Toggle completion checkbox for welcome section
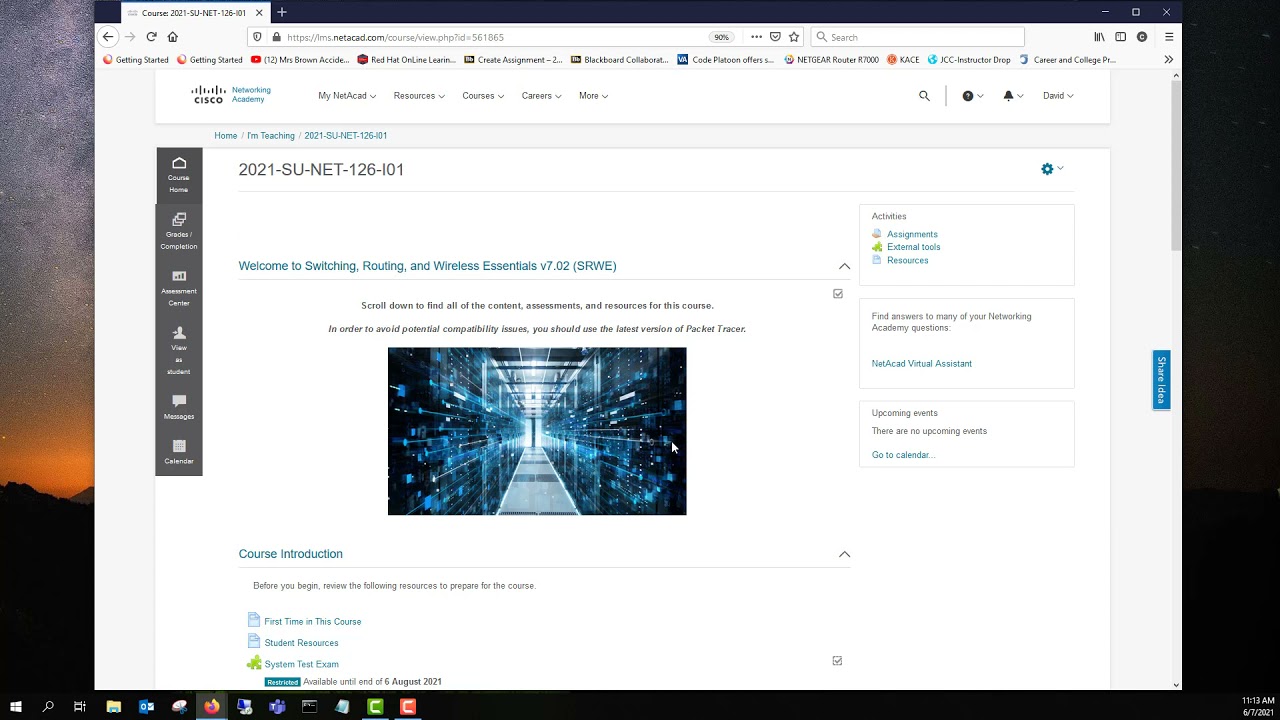1280x720 pixels. (x=838, y=294)
